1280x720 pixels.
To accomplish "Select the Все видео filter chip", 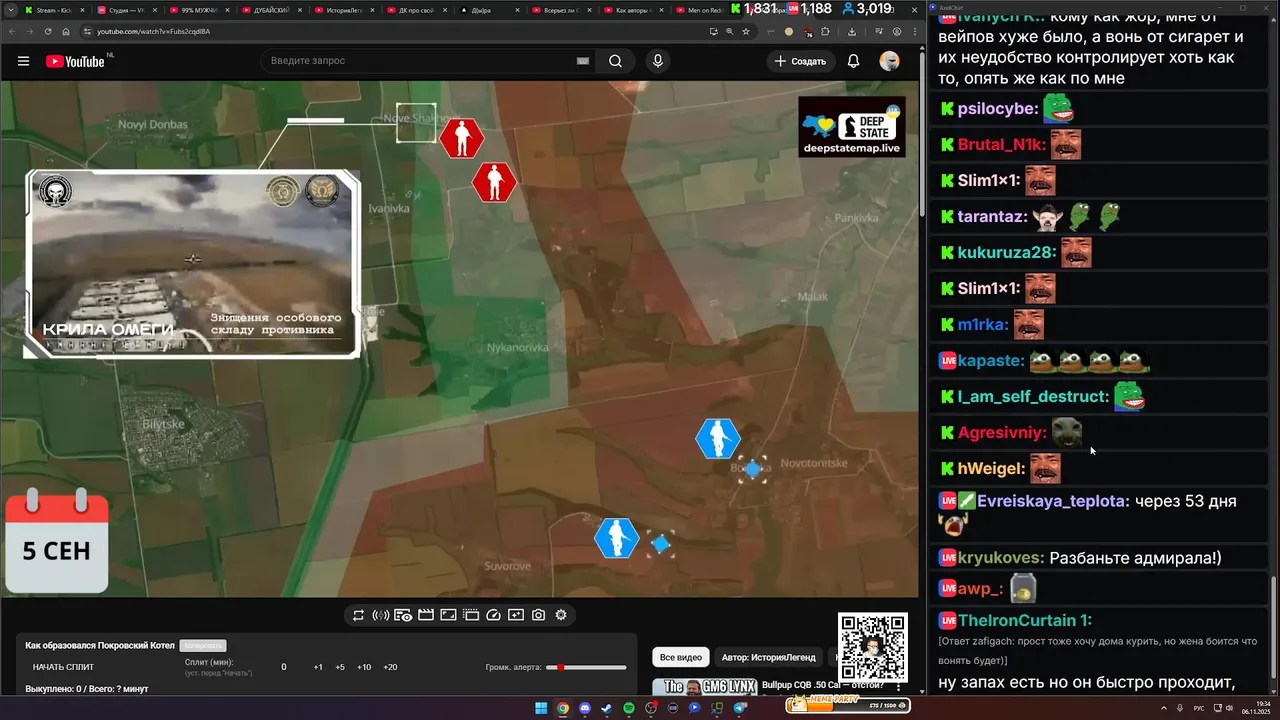I will (x=681, y=657).
